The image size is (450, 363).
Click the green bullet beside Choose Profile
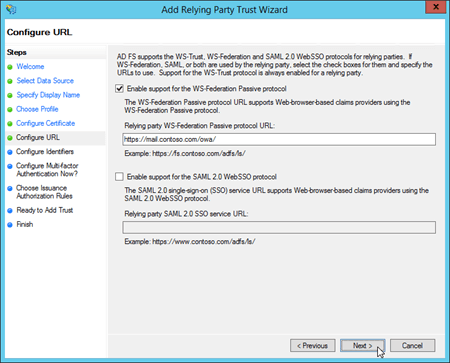point(10,109)
